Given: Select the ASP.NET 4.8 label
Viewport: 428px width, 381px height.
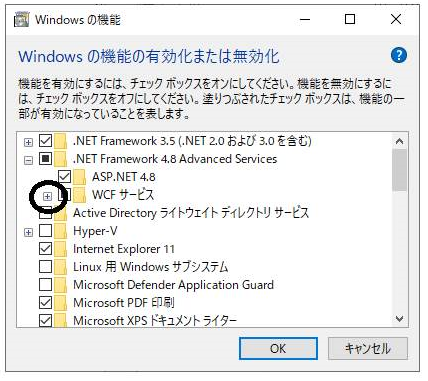Looking at the screenshot, I should click(124, 177).
